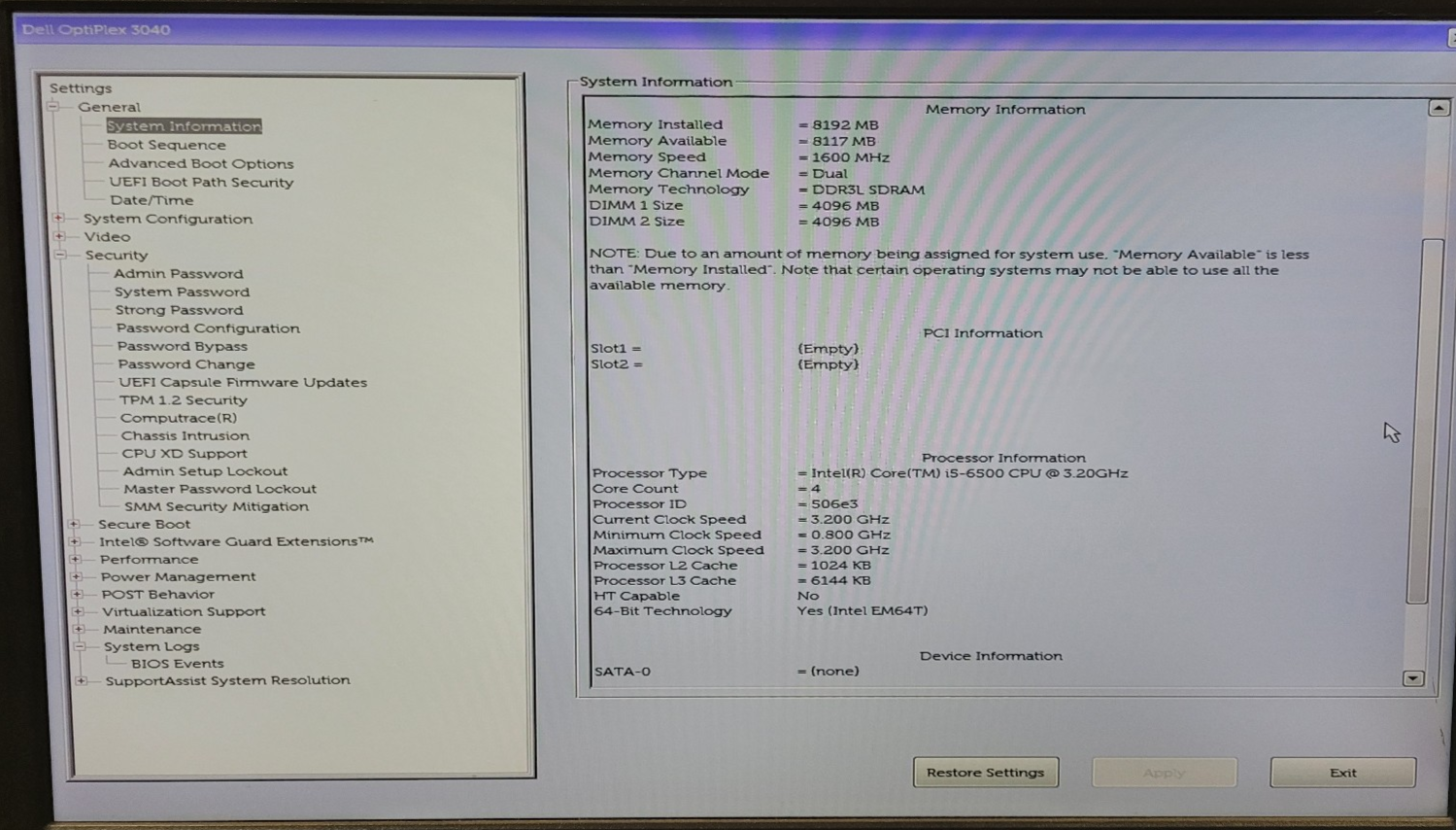Open Chassis Intrusion setting
The width and height of the screenshot is (1456, 830).
(185, 435)
